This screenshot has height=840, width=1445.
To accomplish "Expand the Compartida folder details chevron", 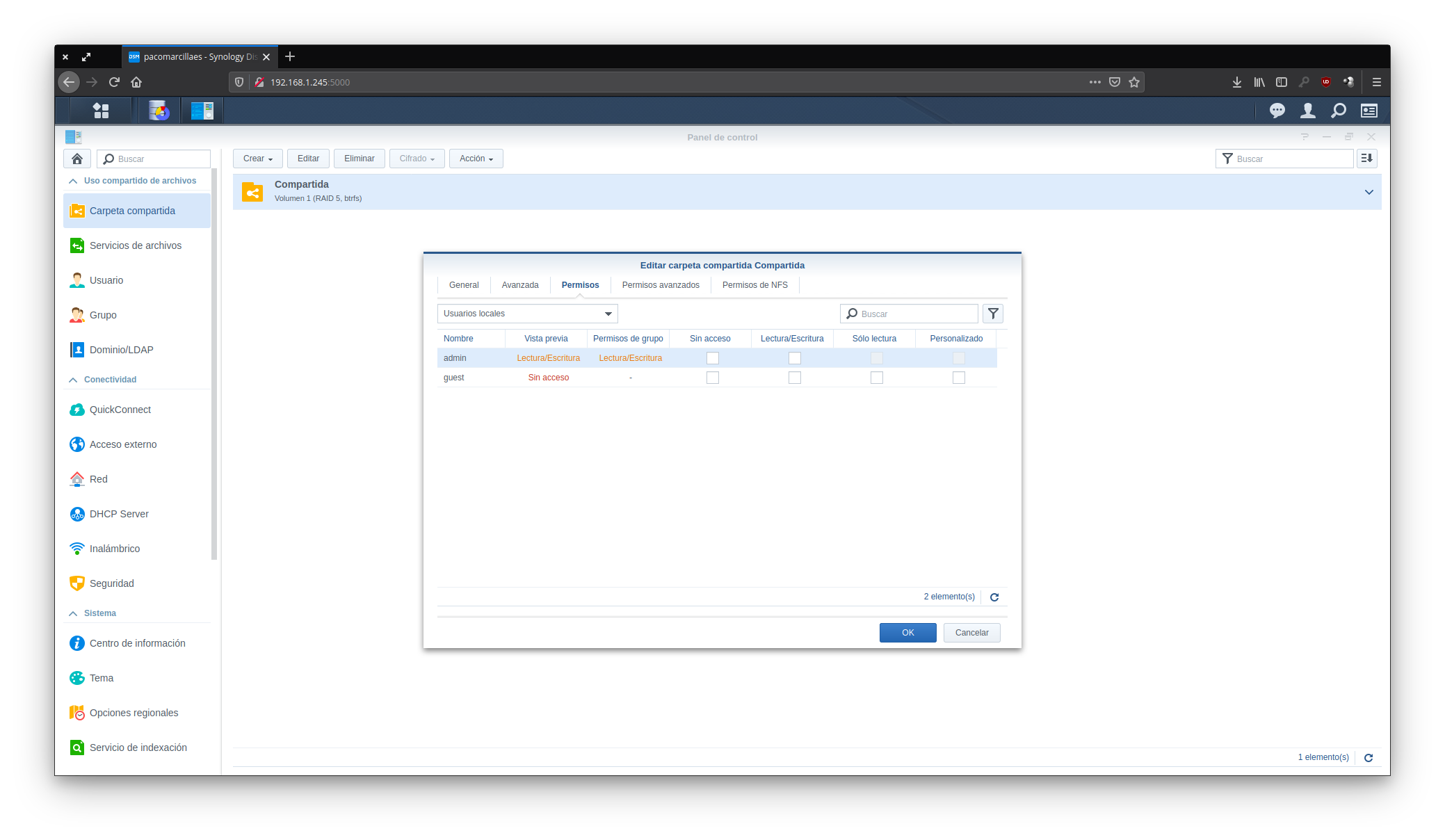I will pos(1369,192).
